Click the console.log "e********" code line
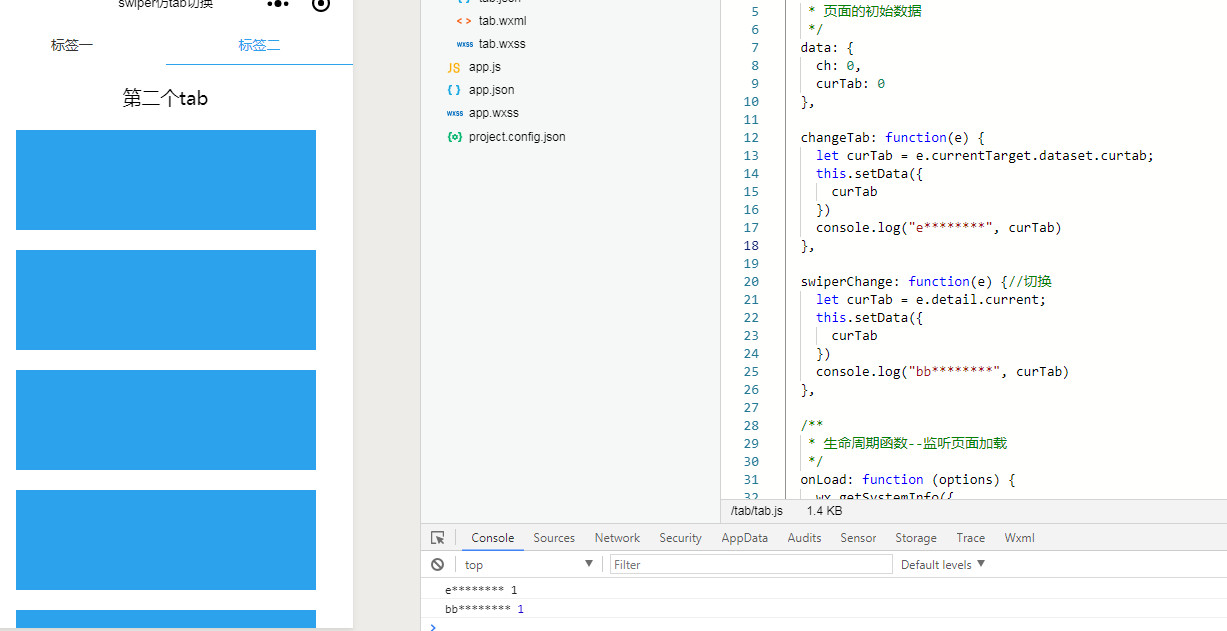This screenshot has height=631, width=1227. pyautogui.click(x=939, y=228)
